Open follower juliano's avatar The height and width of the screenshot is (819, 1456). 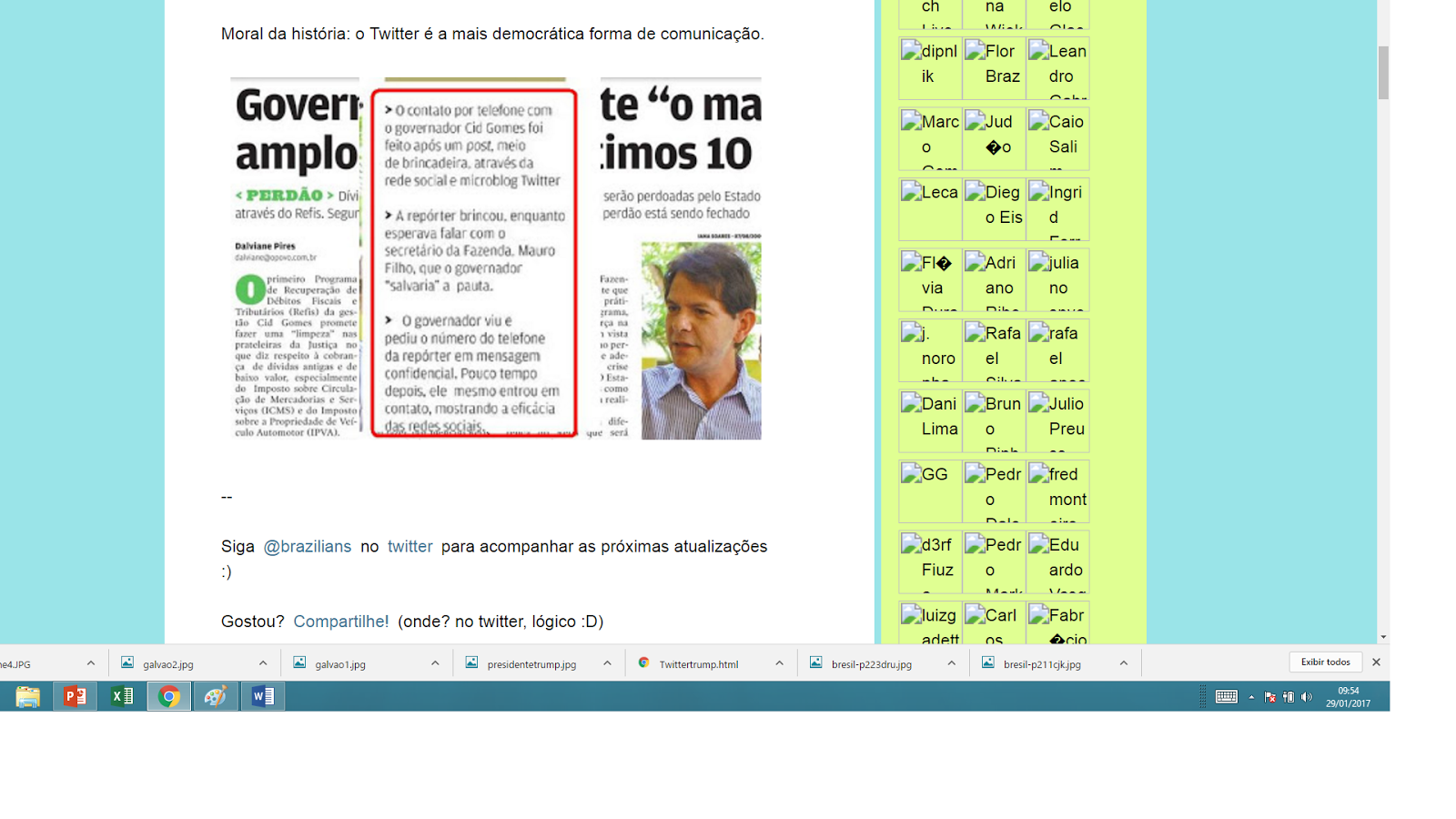[1057, 279]
